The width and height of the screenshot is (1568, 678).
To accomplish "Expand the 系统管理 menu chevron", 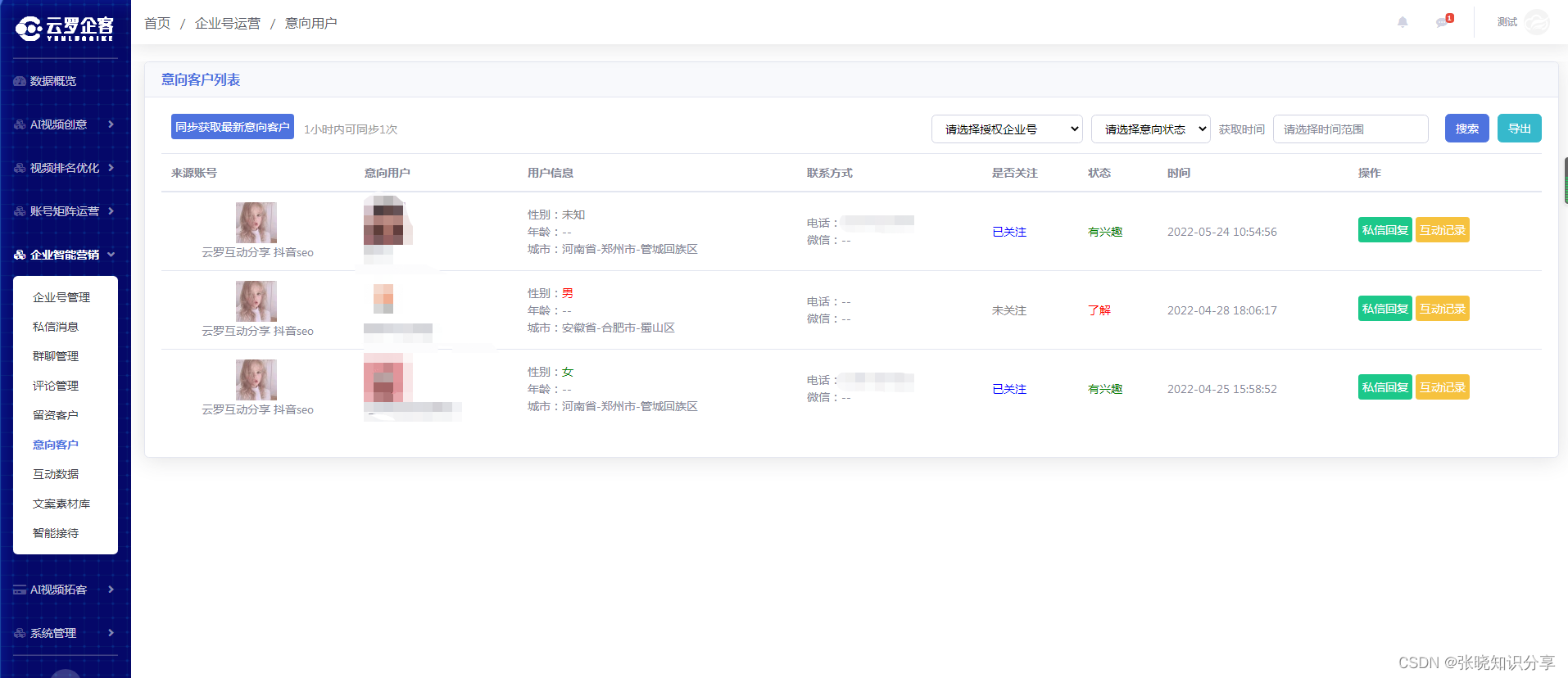I will tap(111, 633).
